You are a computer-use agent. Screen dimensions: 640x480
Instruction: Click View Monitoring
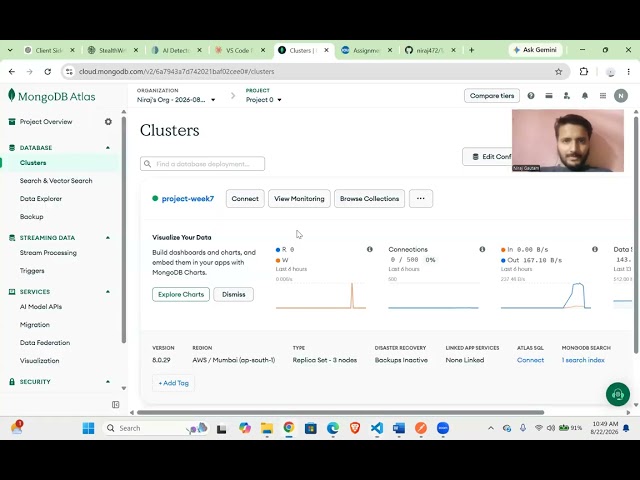click(x=299, y=198)
